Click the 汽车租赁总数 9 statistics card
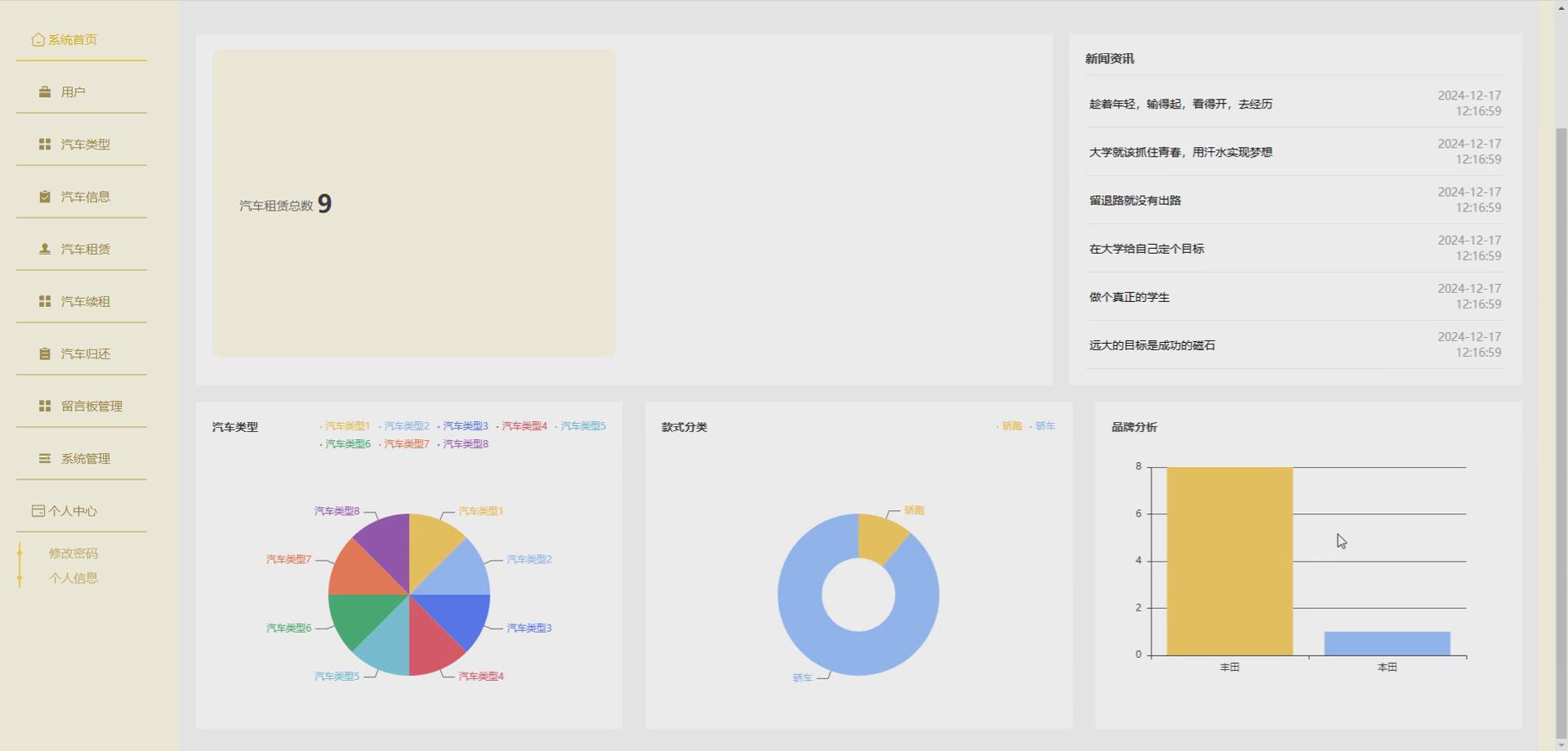This screenshot has height=751, width=1568. tap(414, 203)
